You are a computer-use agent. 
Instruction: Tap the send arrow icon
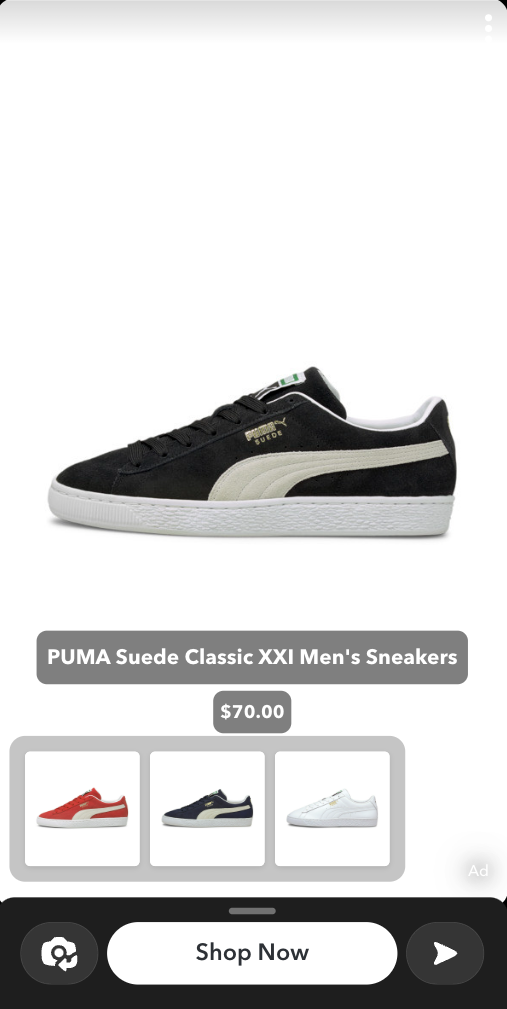(x=445, y=953)
